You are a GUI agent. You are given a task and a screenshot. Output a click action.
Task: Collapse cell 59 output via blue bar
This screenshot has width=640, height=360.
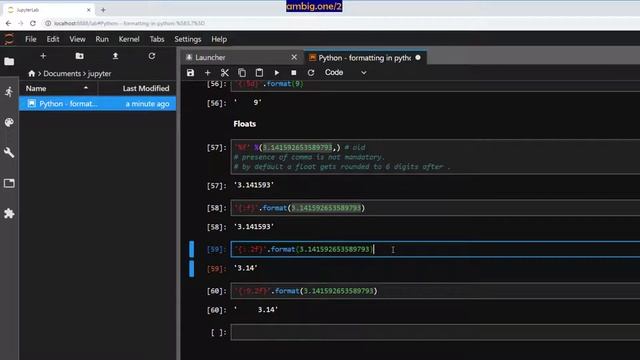coord(191,269)
